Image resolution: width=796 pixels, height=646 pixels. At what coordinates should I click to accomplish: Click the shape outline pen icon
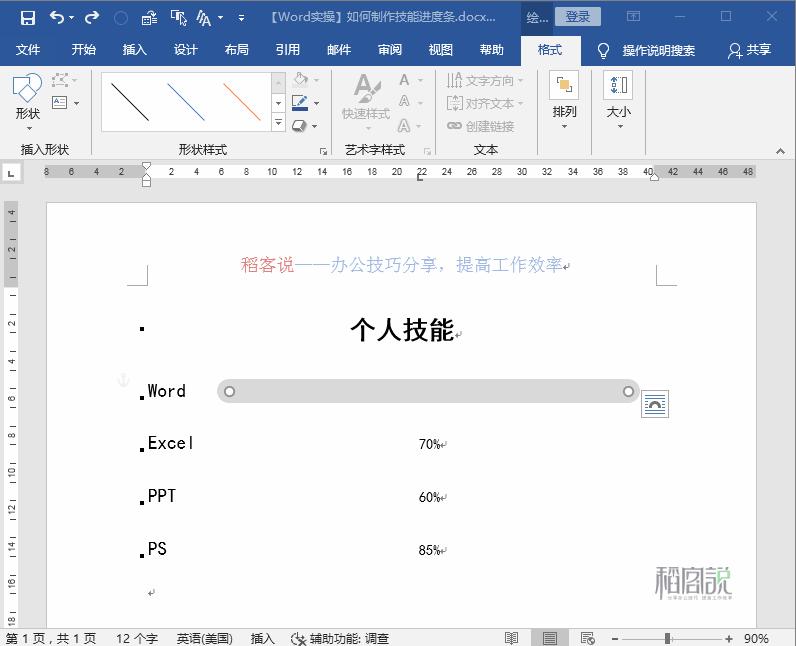coord(301,103)
